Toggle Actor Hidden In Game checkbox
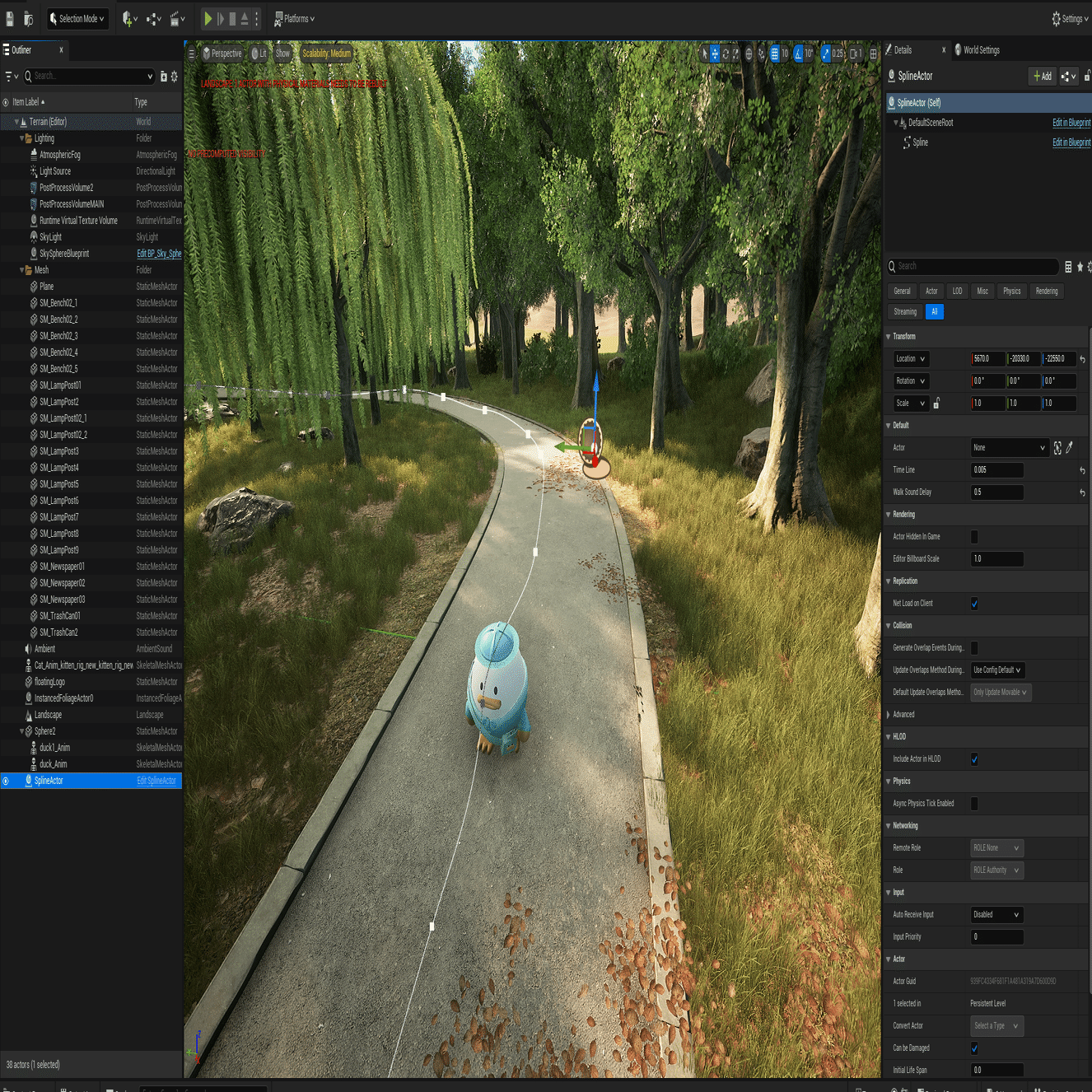The width and height of the screenshot is (1092, 1092). coord(974,537)
